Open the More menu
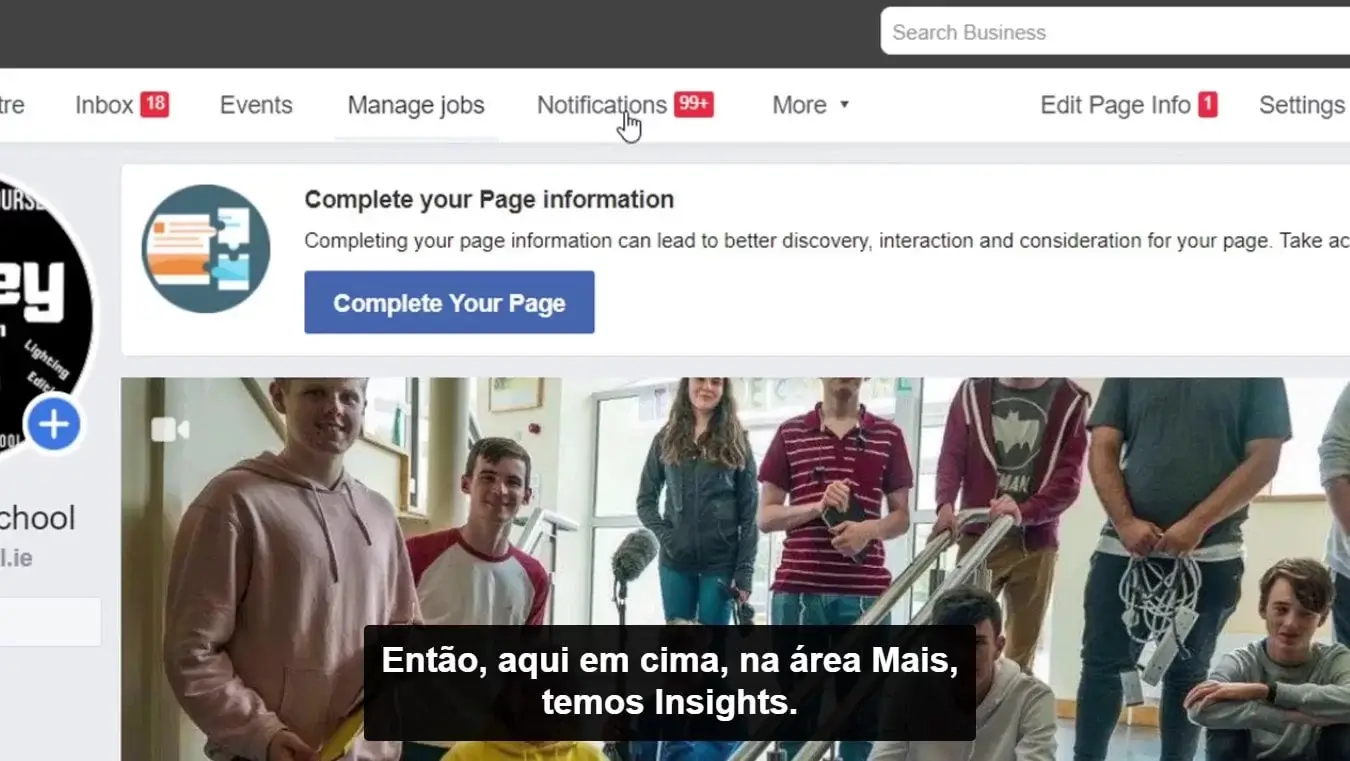Image resolution: width=1350 pixels, height=761 pixels. click(x=810, y=105)
